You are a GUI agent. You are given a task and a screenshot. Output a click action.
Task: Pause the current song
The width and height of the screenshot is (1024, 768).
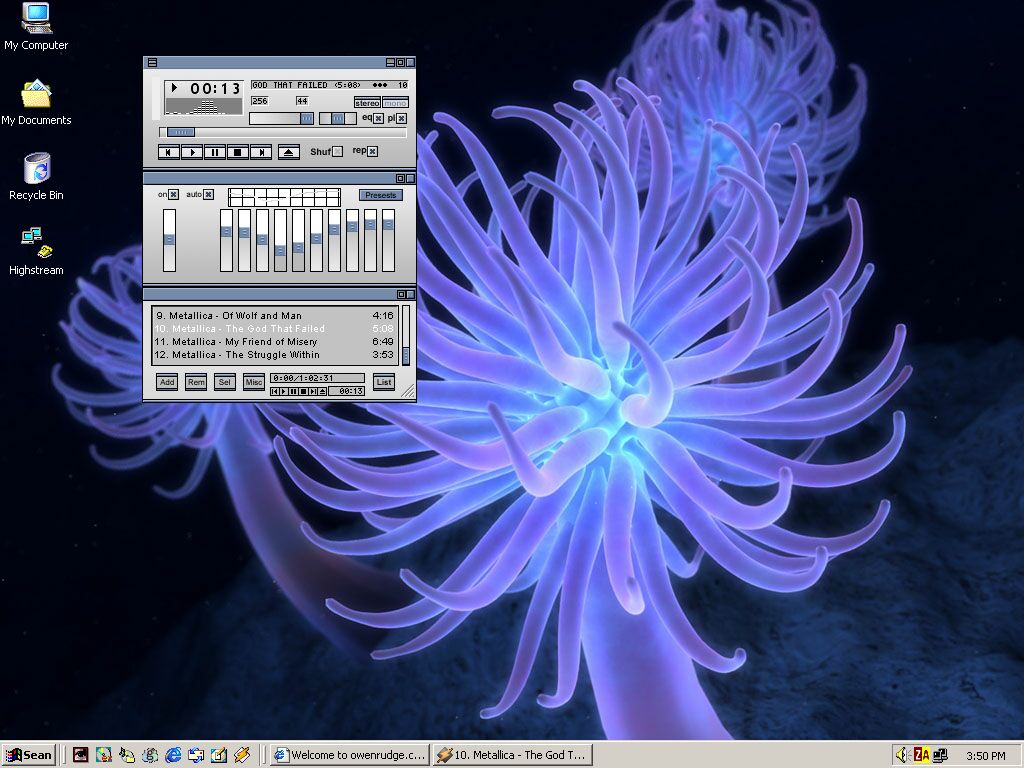click(x=215, y=152)
